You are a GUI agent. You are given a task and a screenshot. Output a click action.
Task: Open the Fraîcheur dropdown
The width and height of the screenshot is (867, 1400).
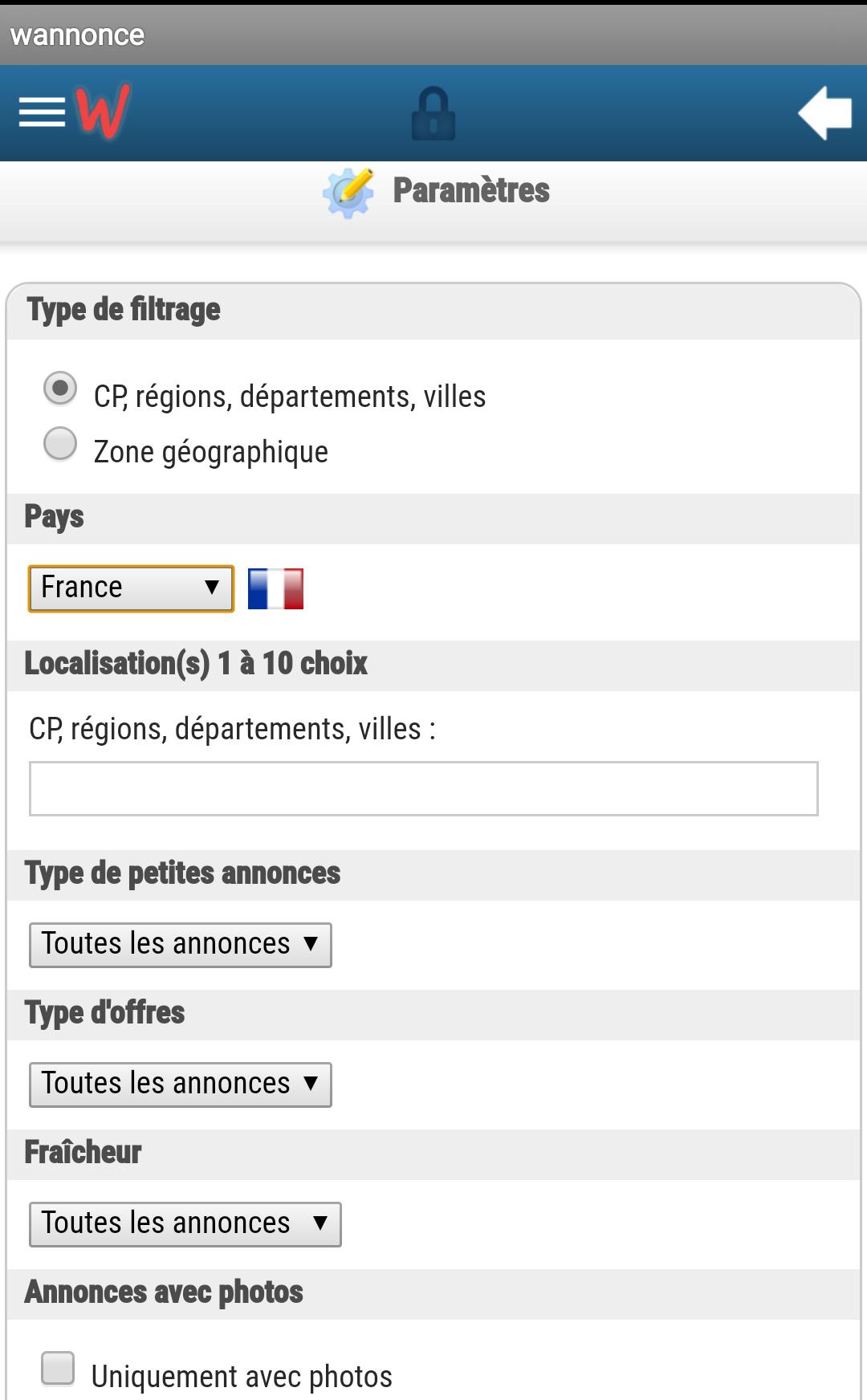point(185,1224)
